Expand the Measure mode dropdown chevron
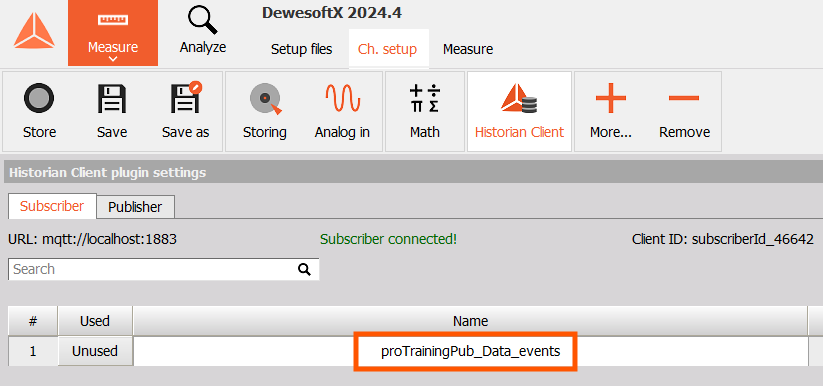The height and width of the screenshot is (386, 823). [x=113, y=59]
